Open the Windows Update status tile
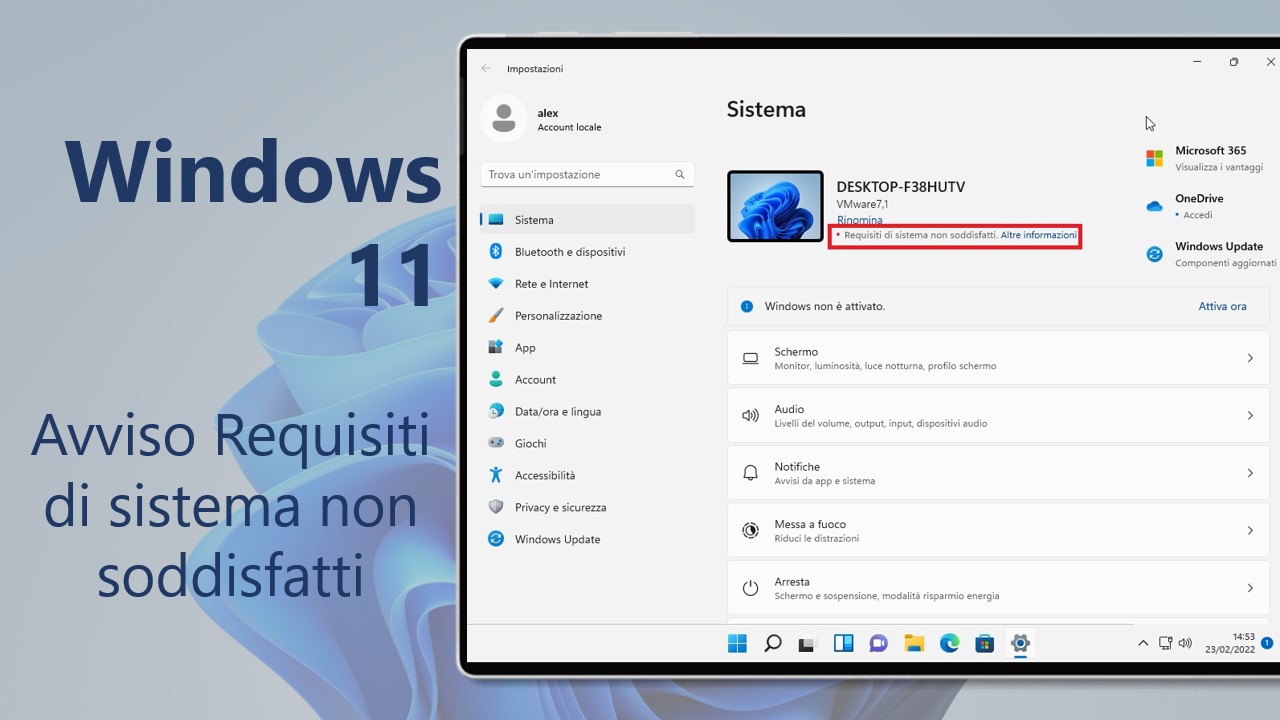Image resolution: width=1280 pixels, height=720 pixels. coord(1210,254)
